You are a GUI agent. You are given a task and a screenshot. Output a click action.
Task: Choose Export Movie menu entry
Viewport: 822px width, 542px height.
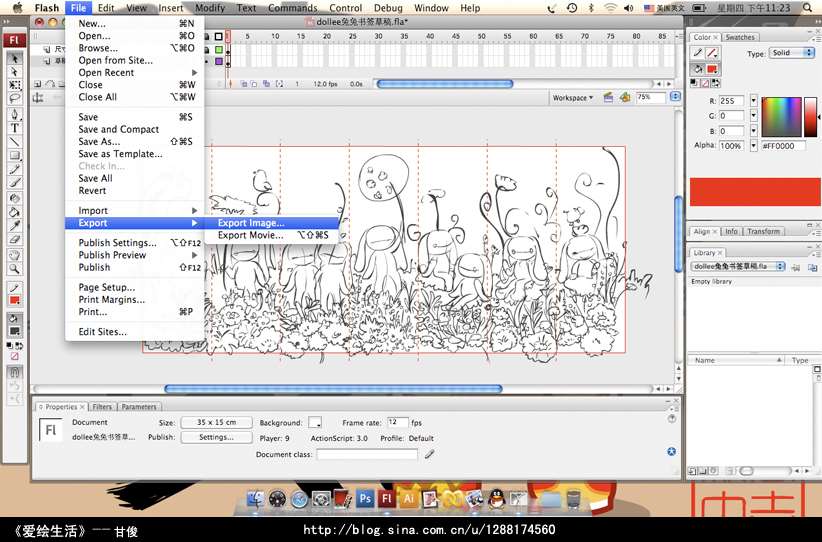pos(272,235)
